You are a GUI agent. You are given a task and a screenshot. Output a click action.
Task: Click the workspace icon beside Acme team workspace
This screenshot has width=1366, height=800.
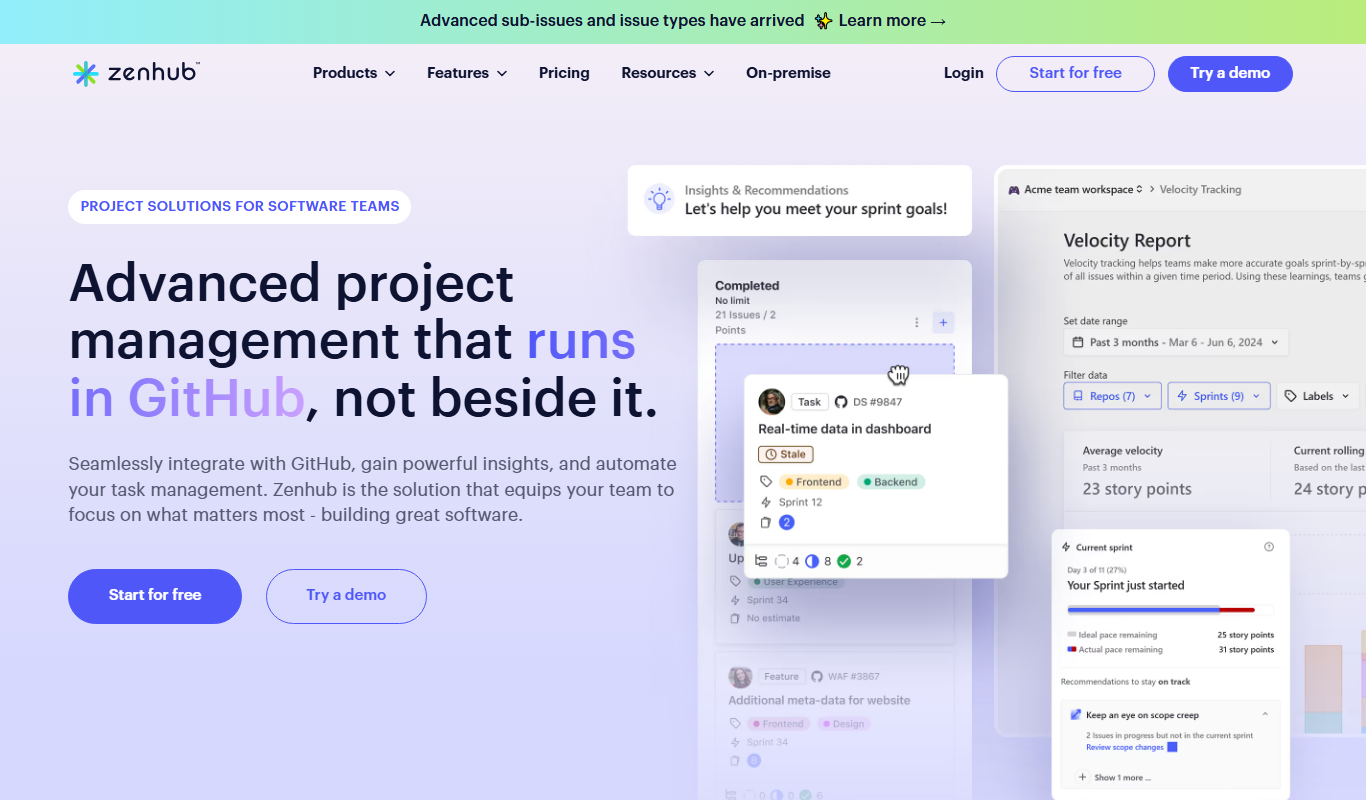pyautogui.click(x=1014, y=189)
